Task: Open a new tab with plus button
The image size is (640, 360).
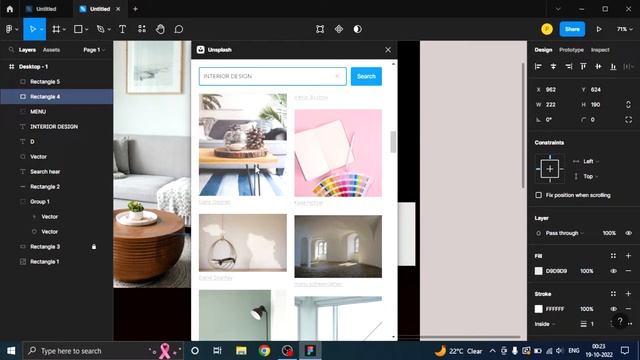Action: tap(136, 9)
